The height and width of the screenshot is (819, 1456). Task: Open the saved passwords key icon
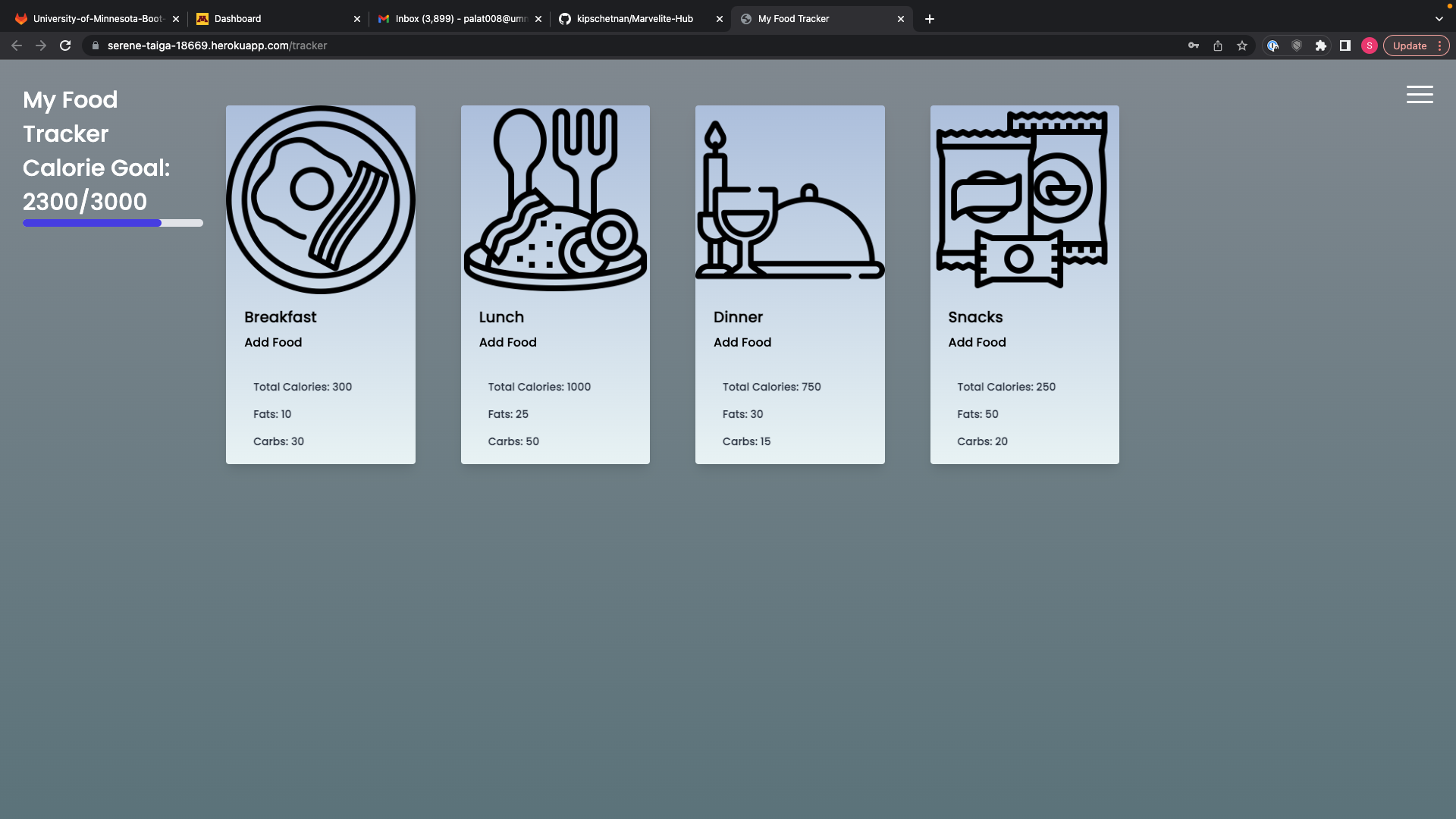(1194, 45)
